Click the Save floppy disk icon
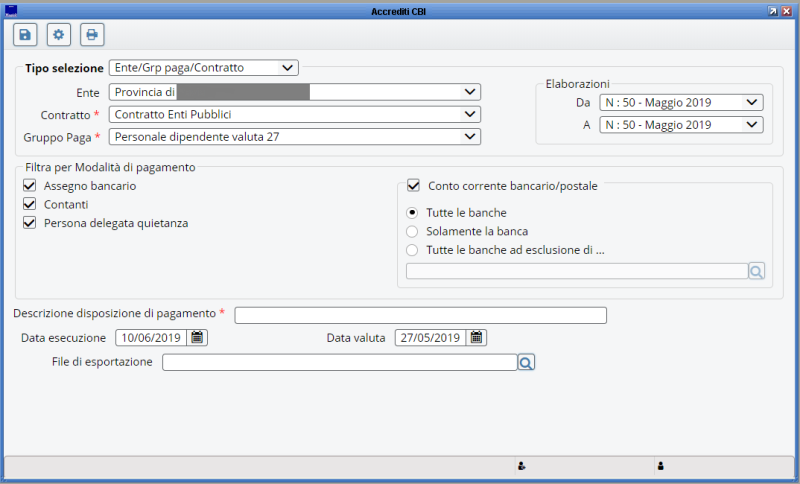Screen dimensions: 800x484 [25, 35]
